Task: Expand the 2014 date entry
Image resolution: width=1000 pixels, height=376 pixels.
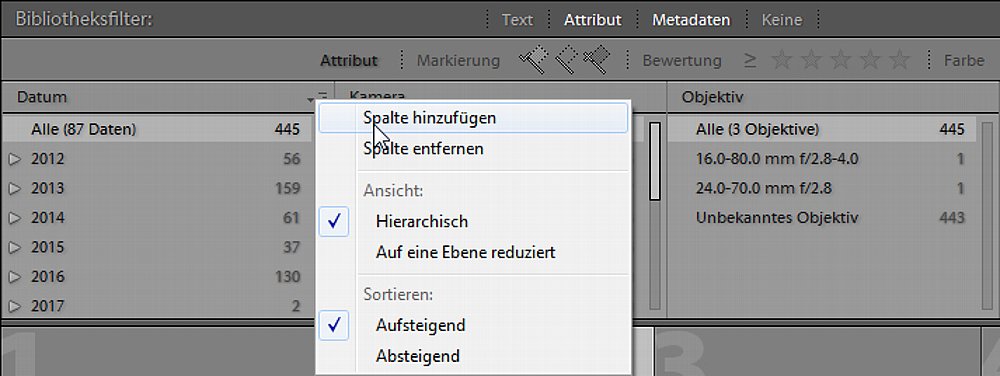Action: tap(15, 218)
